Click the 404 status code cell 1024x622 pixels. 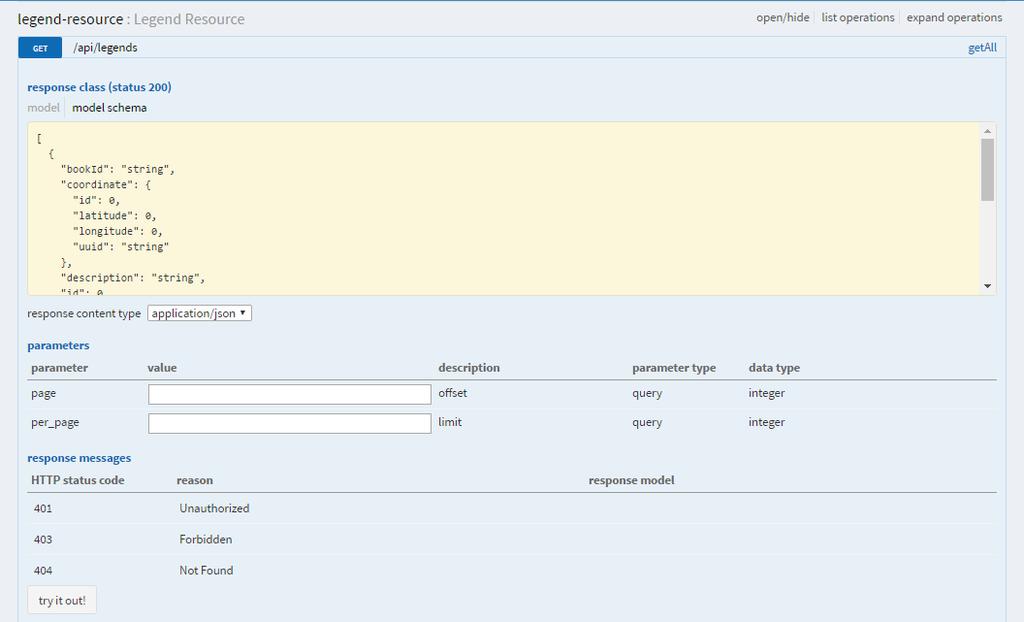[42, 570]
